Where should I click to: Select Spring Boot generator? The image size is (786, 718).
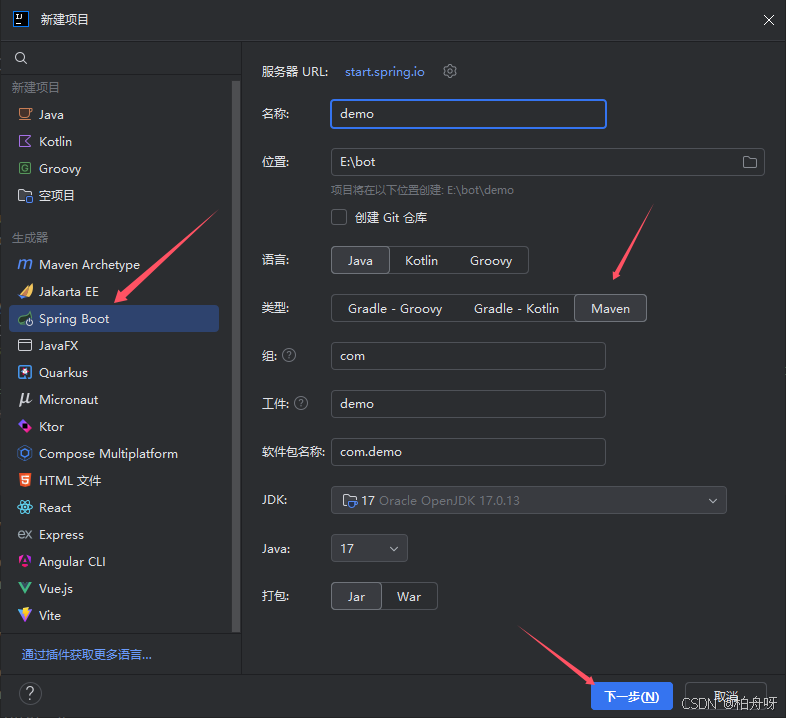tap(114, 318)
